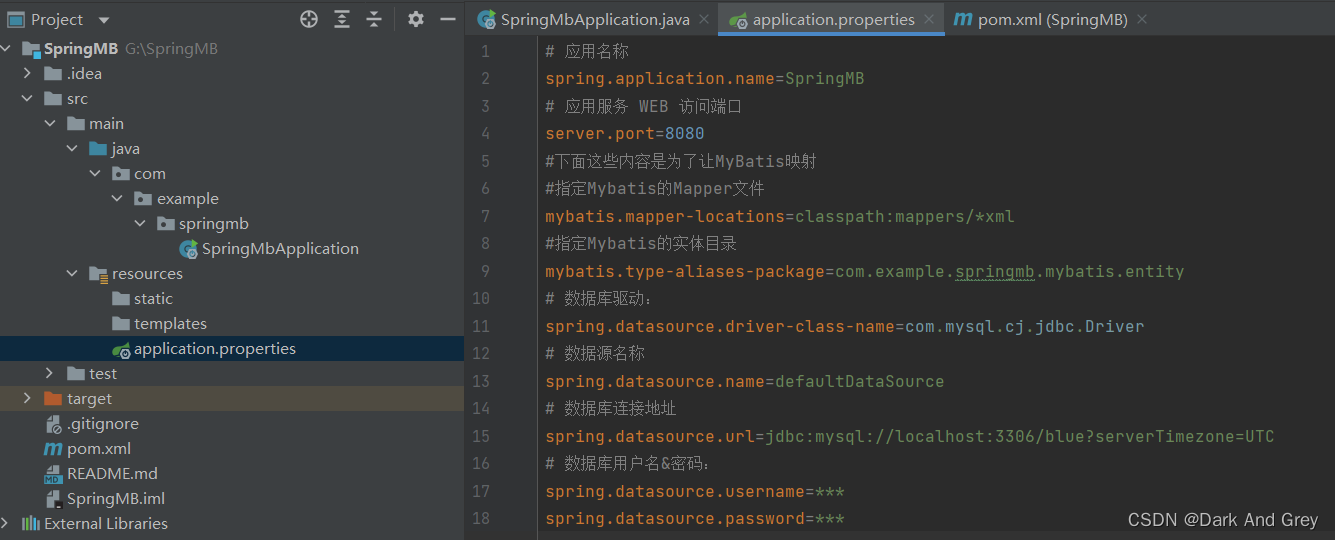Image resolution: width=1335 pixels, height=540 pixels.
Task: Select application.properties in project tree
Action: tap(215, 349)
